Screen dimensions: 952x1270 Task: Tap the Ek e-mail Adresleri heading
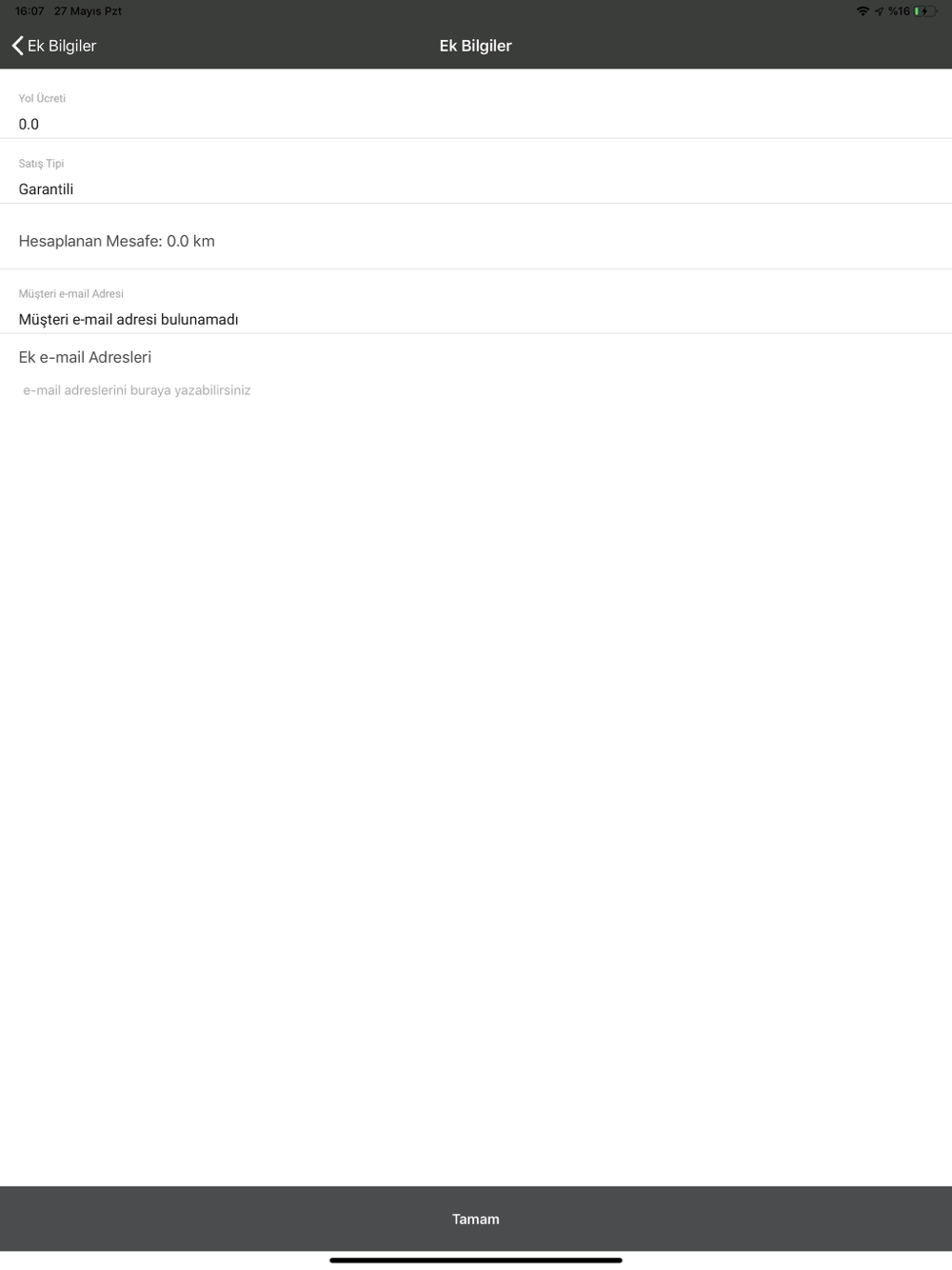coord(85,357)
